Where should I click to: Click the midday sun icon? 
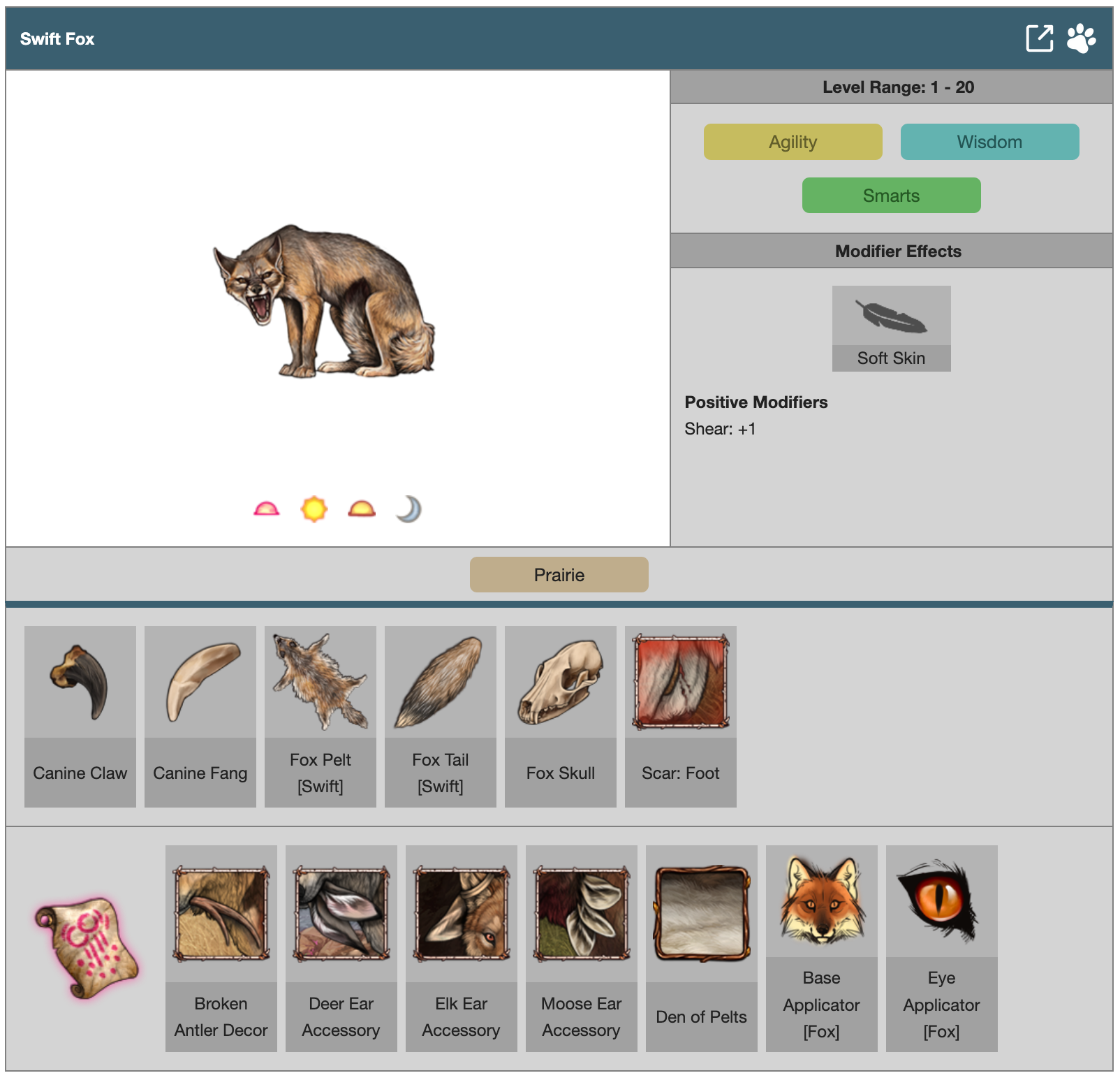(314, 509)
